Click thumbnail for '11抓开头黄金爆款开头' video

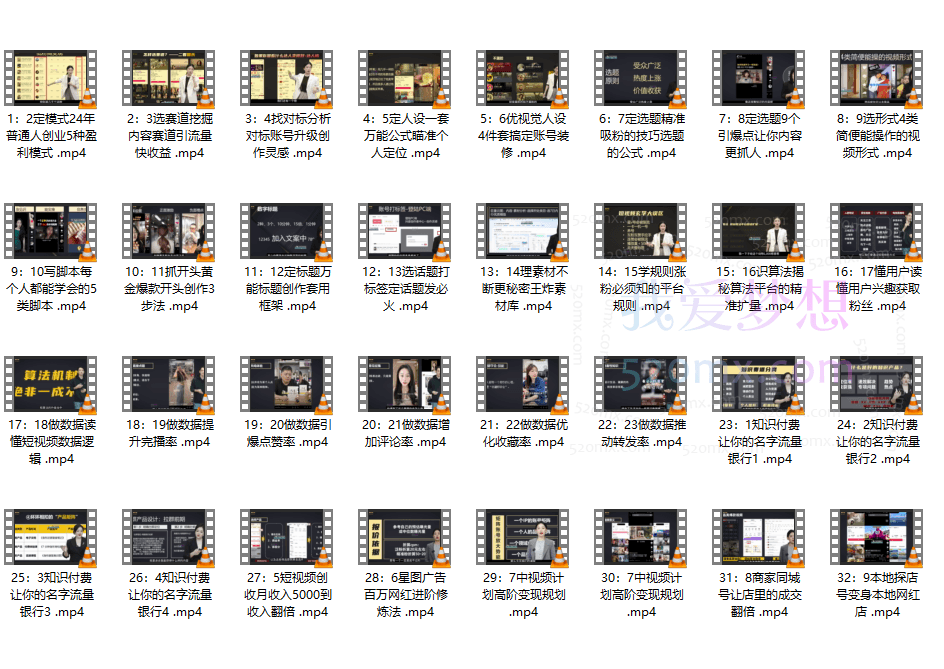[x=169, y=232]
